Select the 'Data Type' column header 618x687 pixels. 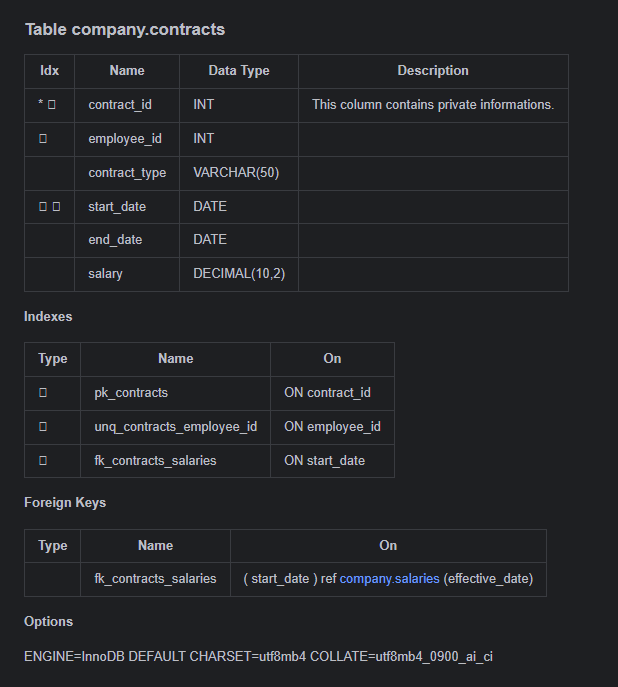[239, 71]
